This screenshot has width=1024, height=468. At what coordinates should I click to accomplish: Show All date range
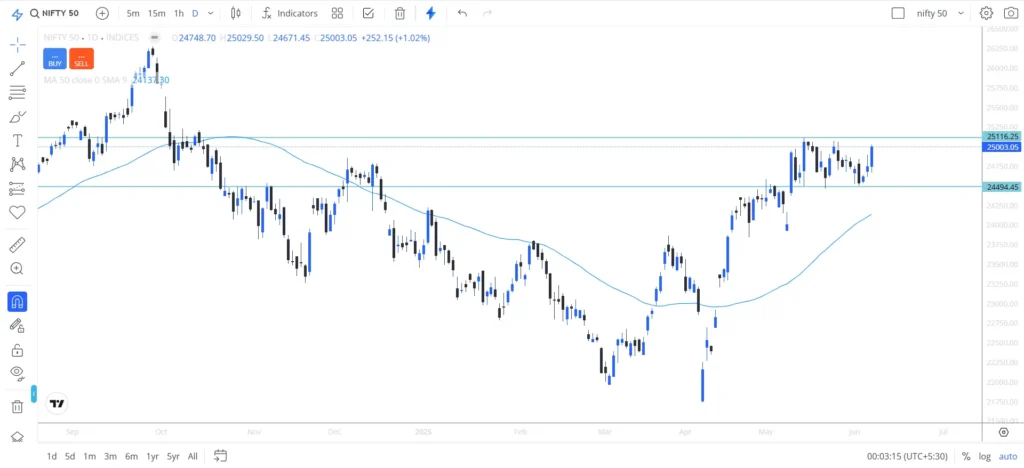point(193,456)
